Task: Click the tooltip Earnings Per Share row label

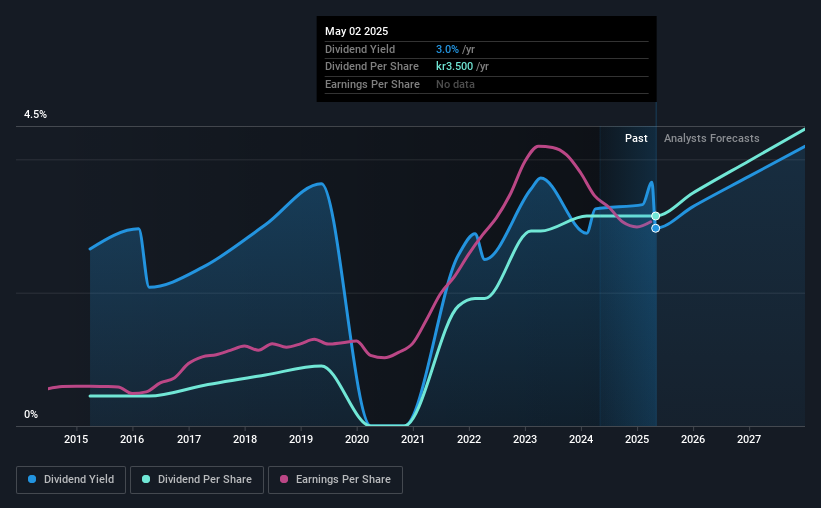Action: click(372, 84)
